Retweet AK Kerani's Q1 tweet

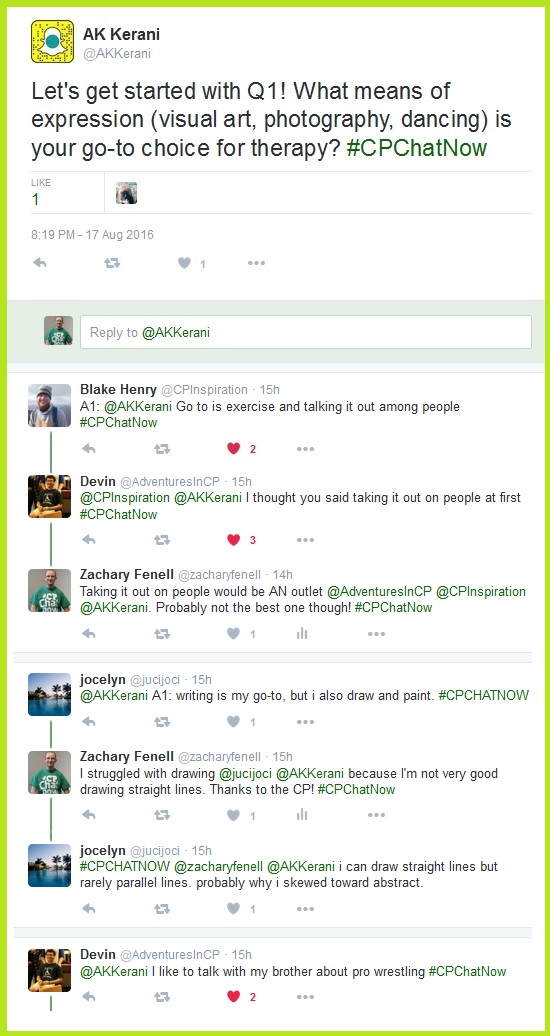(x=112, y=263)
